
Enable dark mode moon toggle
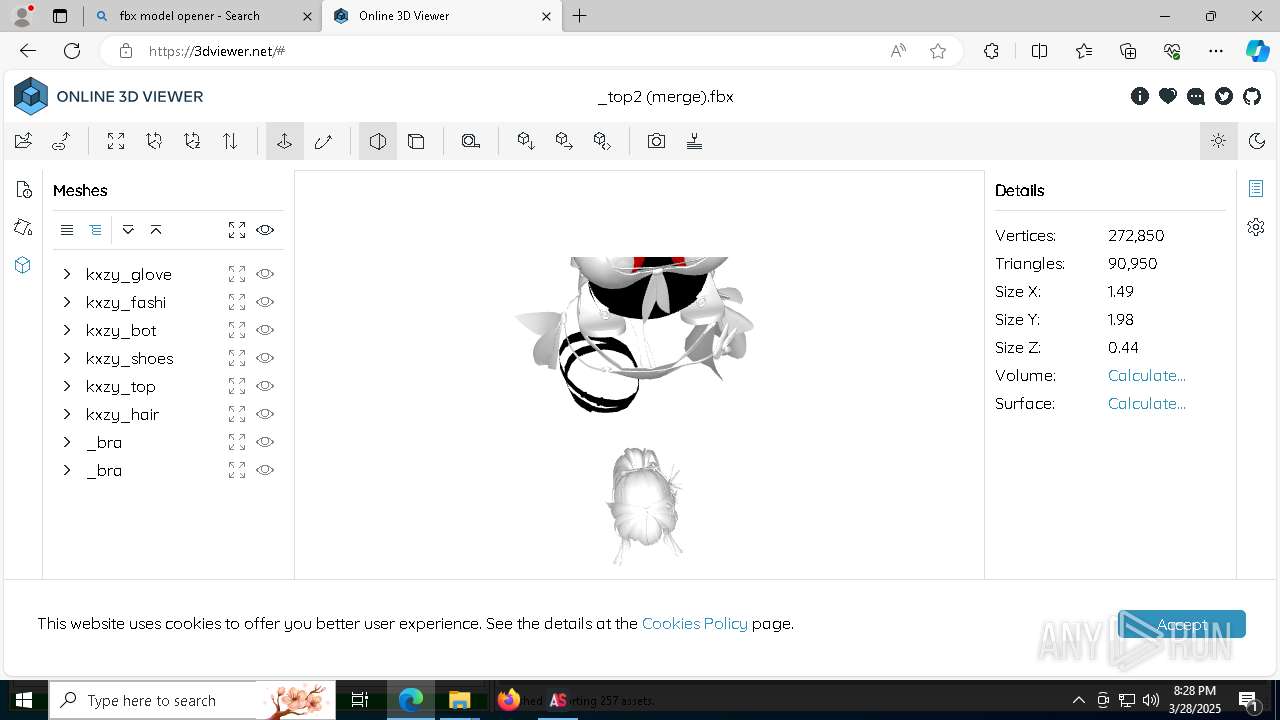pyautogui.click(x=1257, y=141)
